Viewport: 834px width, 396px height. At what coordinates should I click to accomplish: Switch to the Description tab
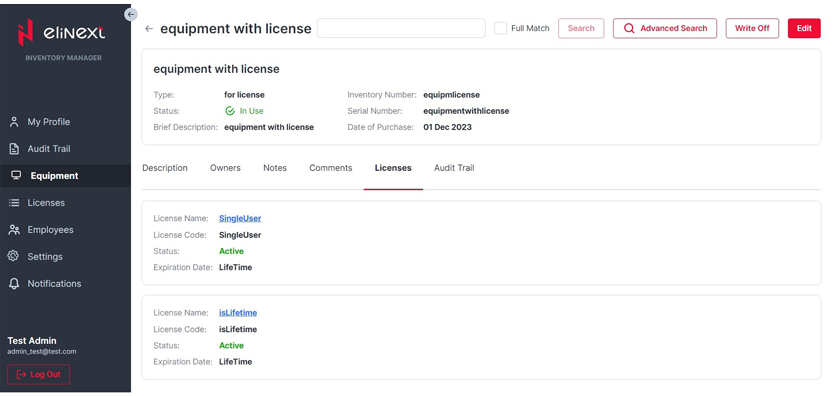(165, 168)
